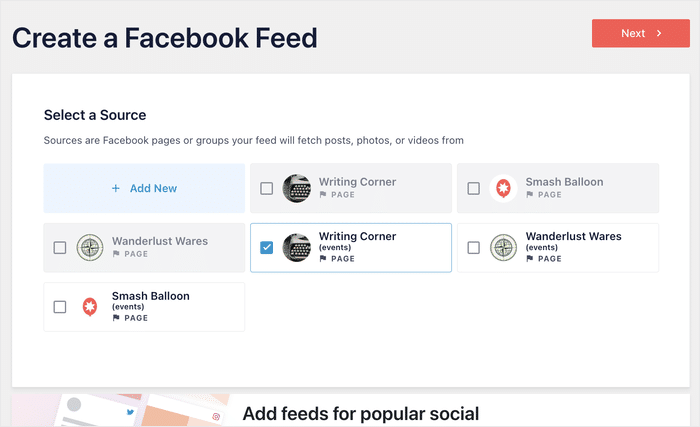Image resolution: width=700 pixels, height=427 pixels.
Task: Click the Create a Facebook Feed title
Action: [x=165, y=38]
